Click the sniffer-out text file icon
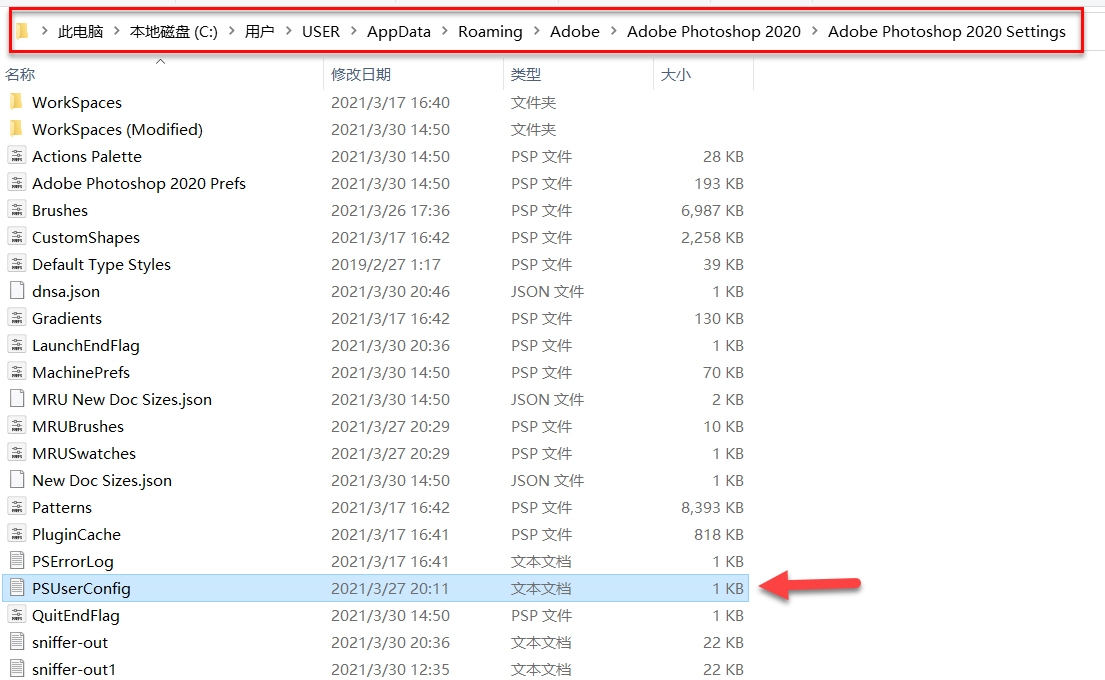 click(15, 642)
